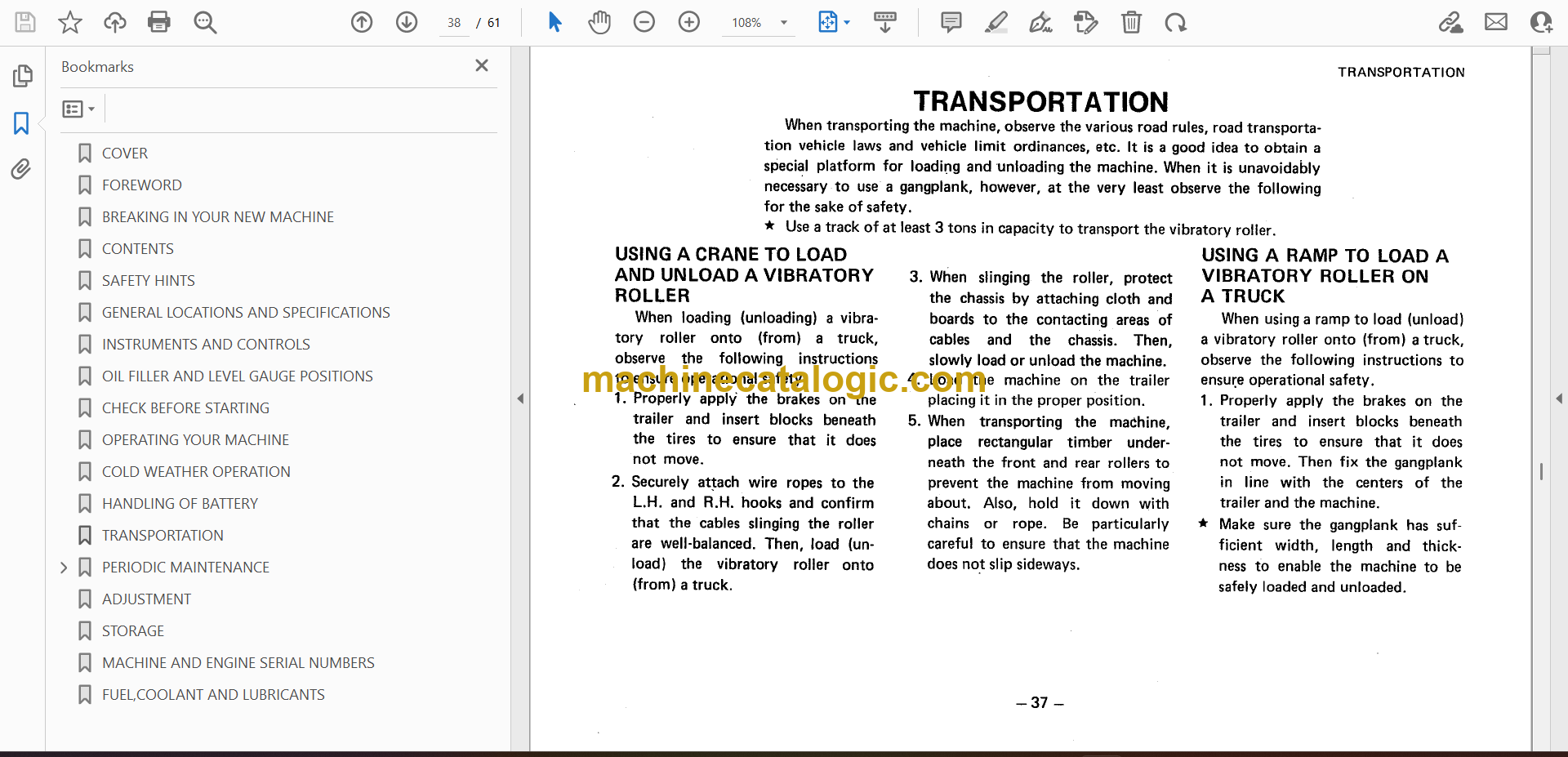Viewport: 1568px width, 757px height.
Task: Click the stamp tool icon
Action: (x=1086, y=22)
